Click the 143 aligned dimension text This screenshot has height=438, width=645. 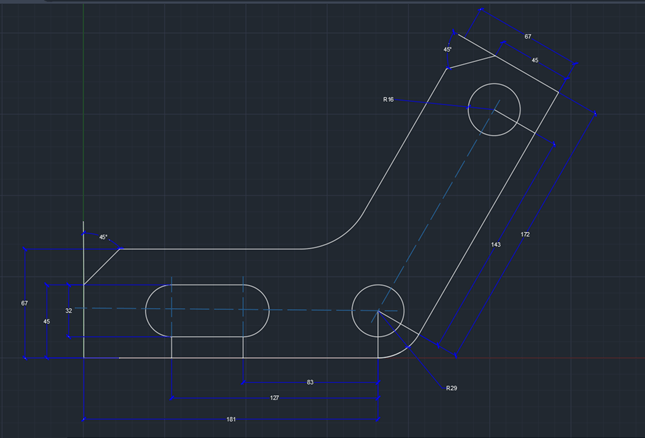click(496, 245)
